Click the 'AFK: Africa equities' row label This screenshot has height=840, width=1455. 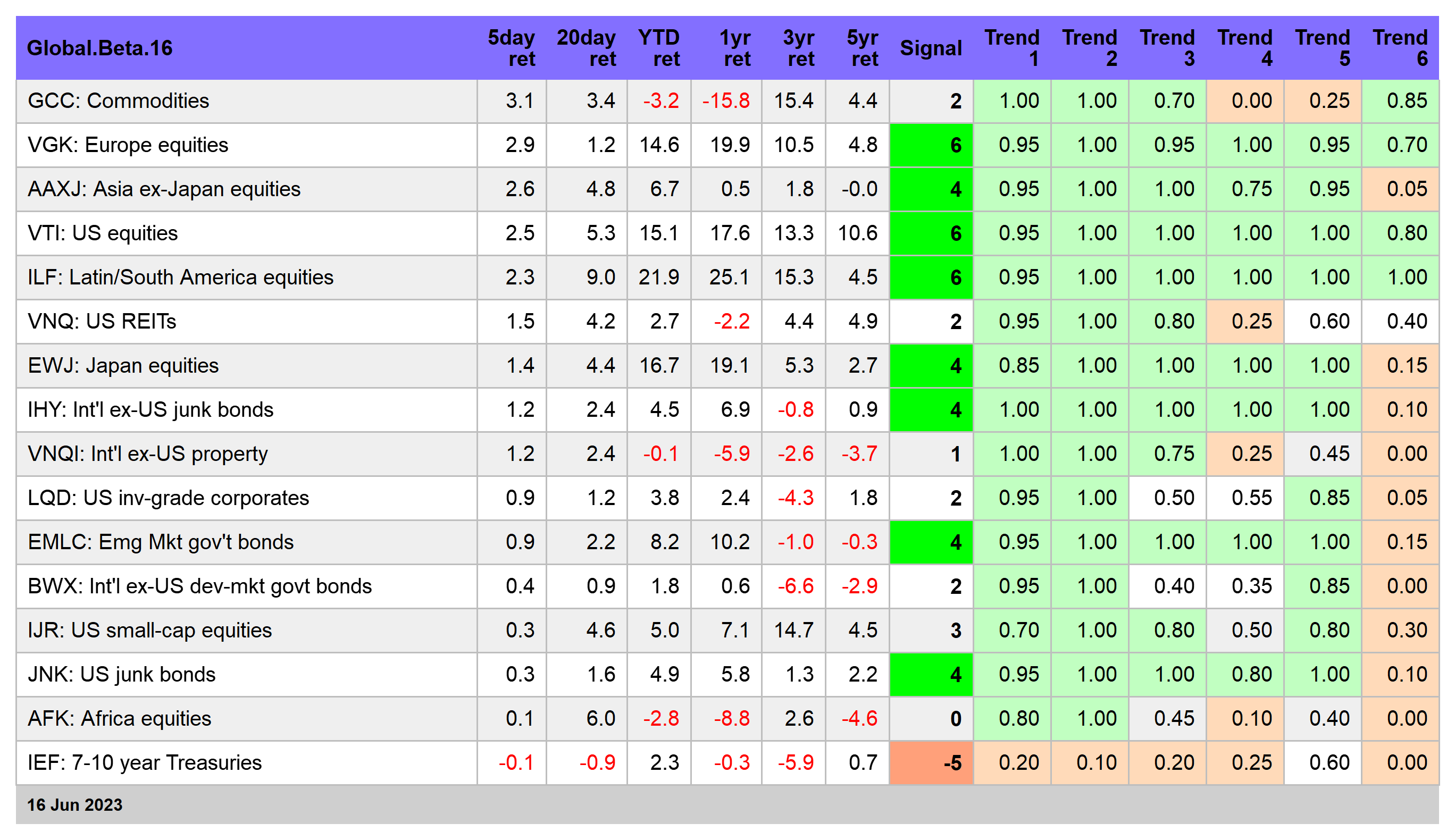pos(120,719)
